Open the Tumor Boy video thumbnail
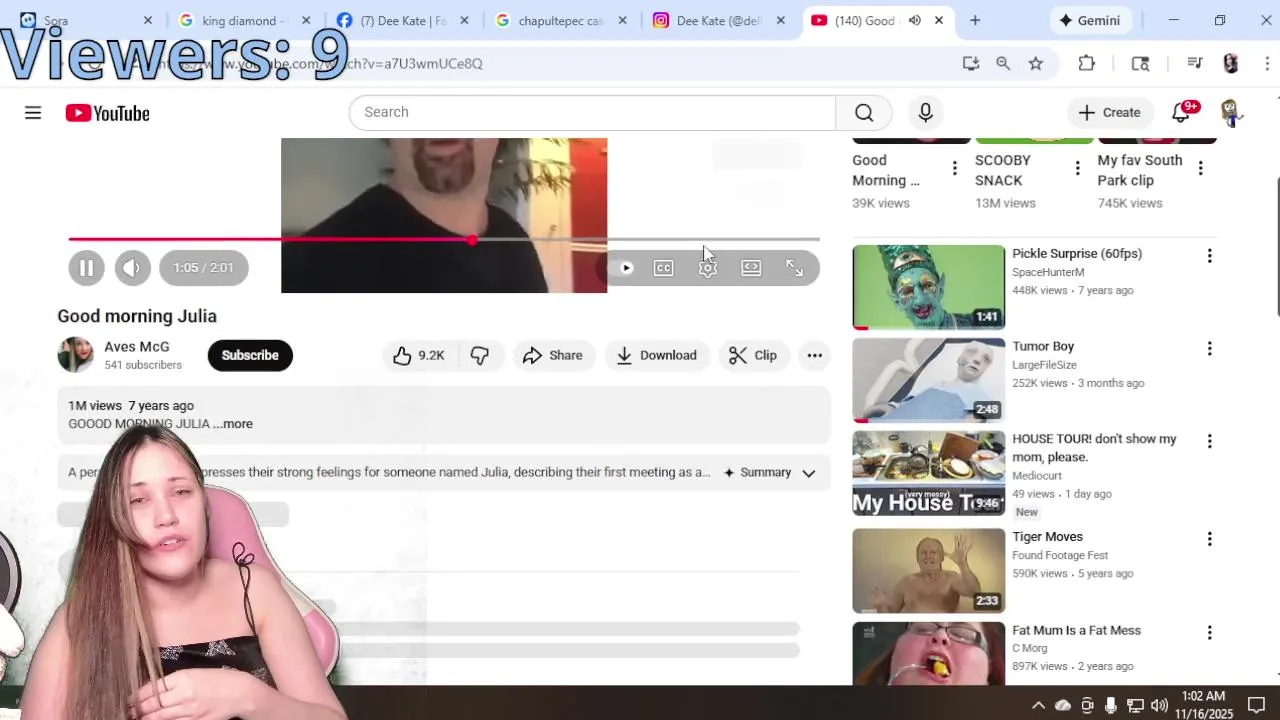Viewport: 1280px width, 720px height. pyautogui.click(x=928, y=380)
